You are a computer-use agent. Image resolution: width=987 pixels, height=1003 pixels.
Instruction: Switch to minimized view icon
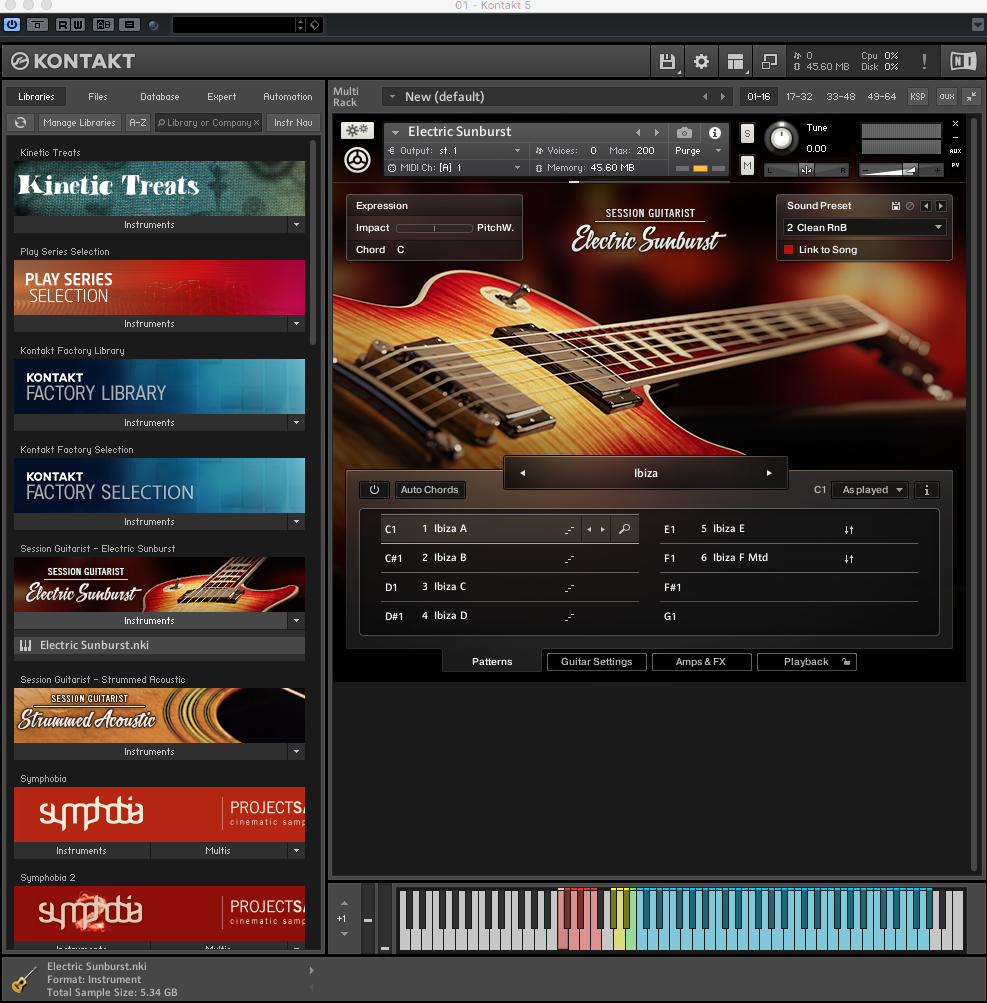pyautogui.click(x=769, y=61)
